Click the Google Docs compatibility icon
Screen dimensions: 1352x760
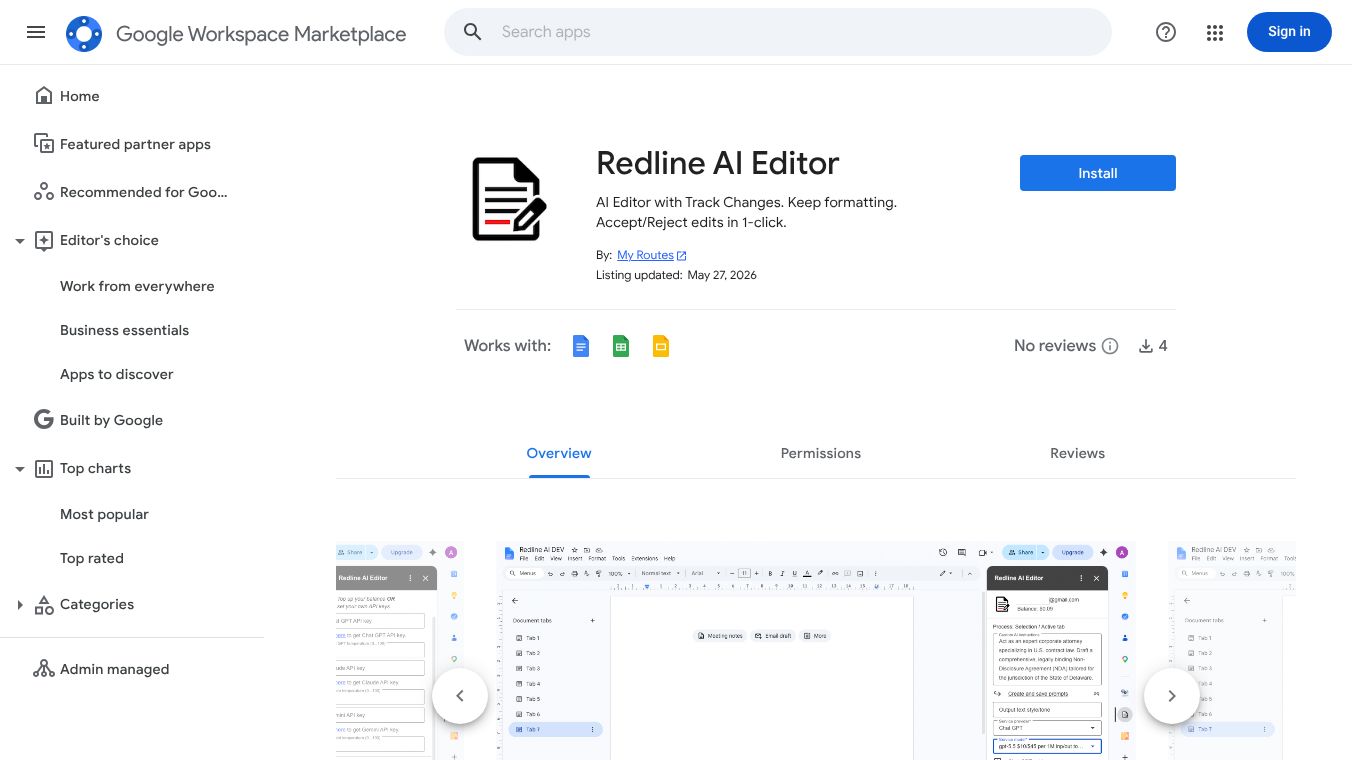[x=581, y=346]
